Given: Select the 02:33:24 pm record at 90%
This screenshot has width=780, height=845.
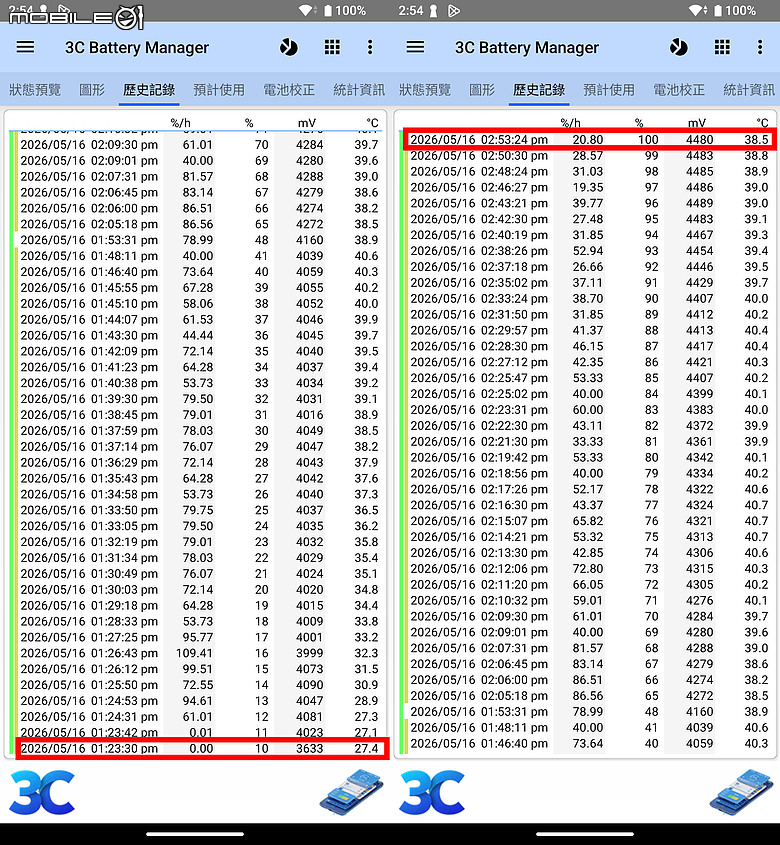Looking at the screenshot, I should tap(589, 299).
